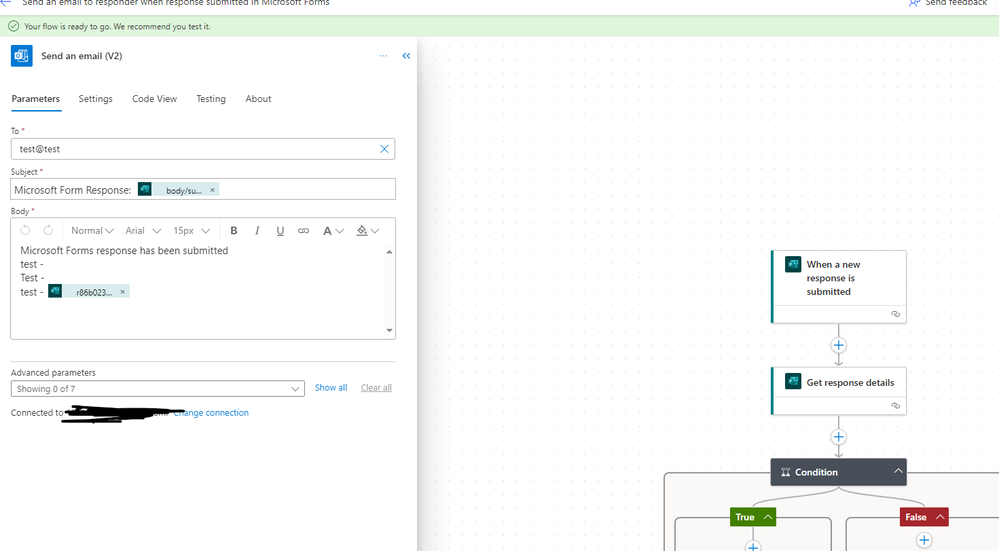
Task: Remove the r86b023... token from Body
Action: pyautogui.click(x=123, y=292)
